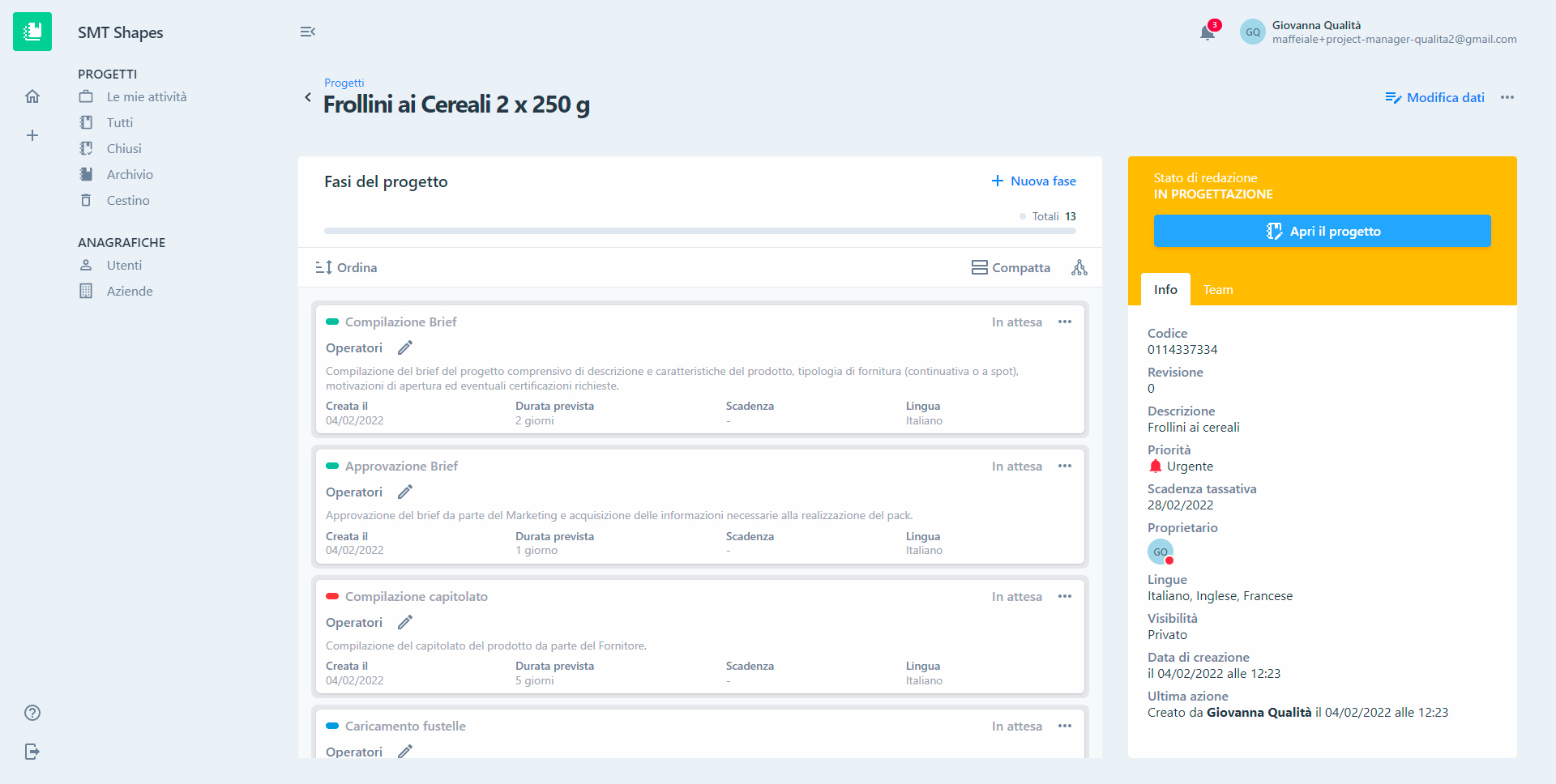
Task: Click the Urgente priority bell icon
Action: pos(1156,466)
